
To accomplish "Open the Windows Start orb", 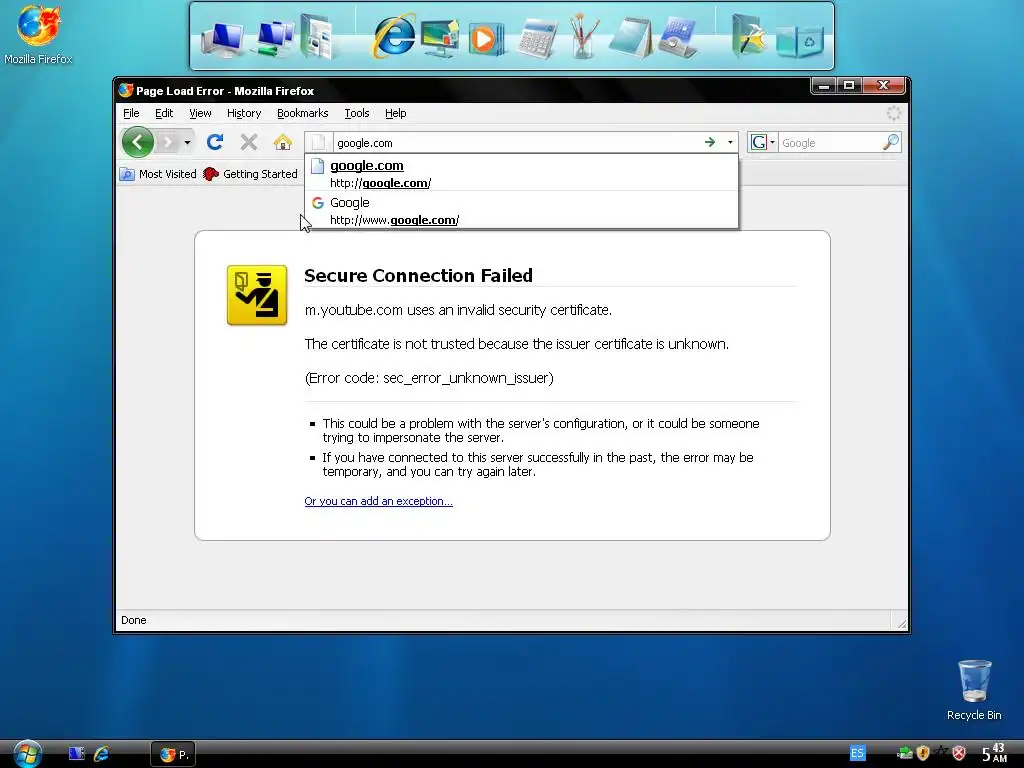I will point(28,754).
